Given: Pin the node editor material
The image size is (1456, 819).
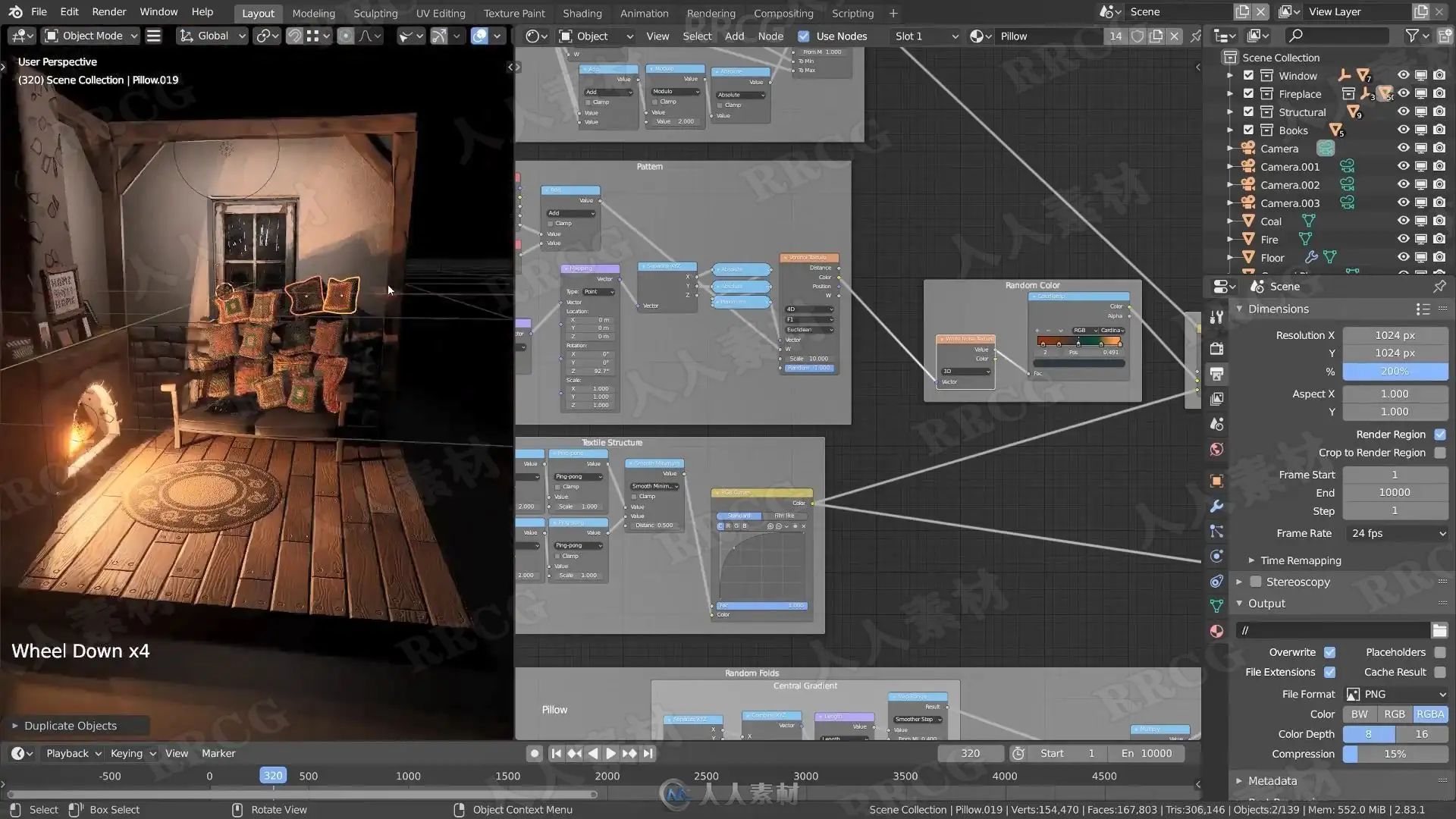Looking at the screenshot, I should point(1196,36).
